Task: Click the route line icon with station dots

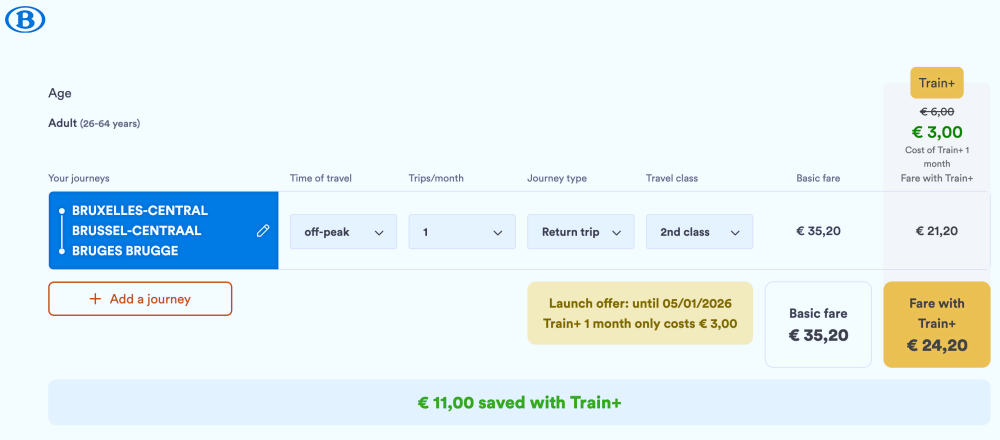Action: (62, 231)
